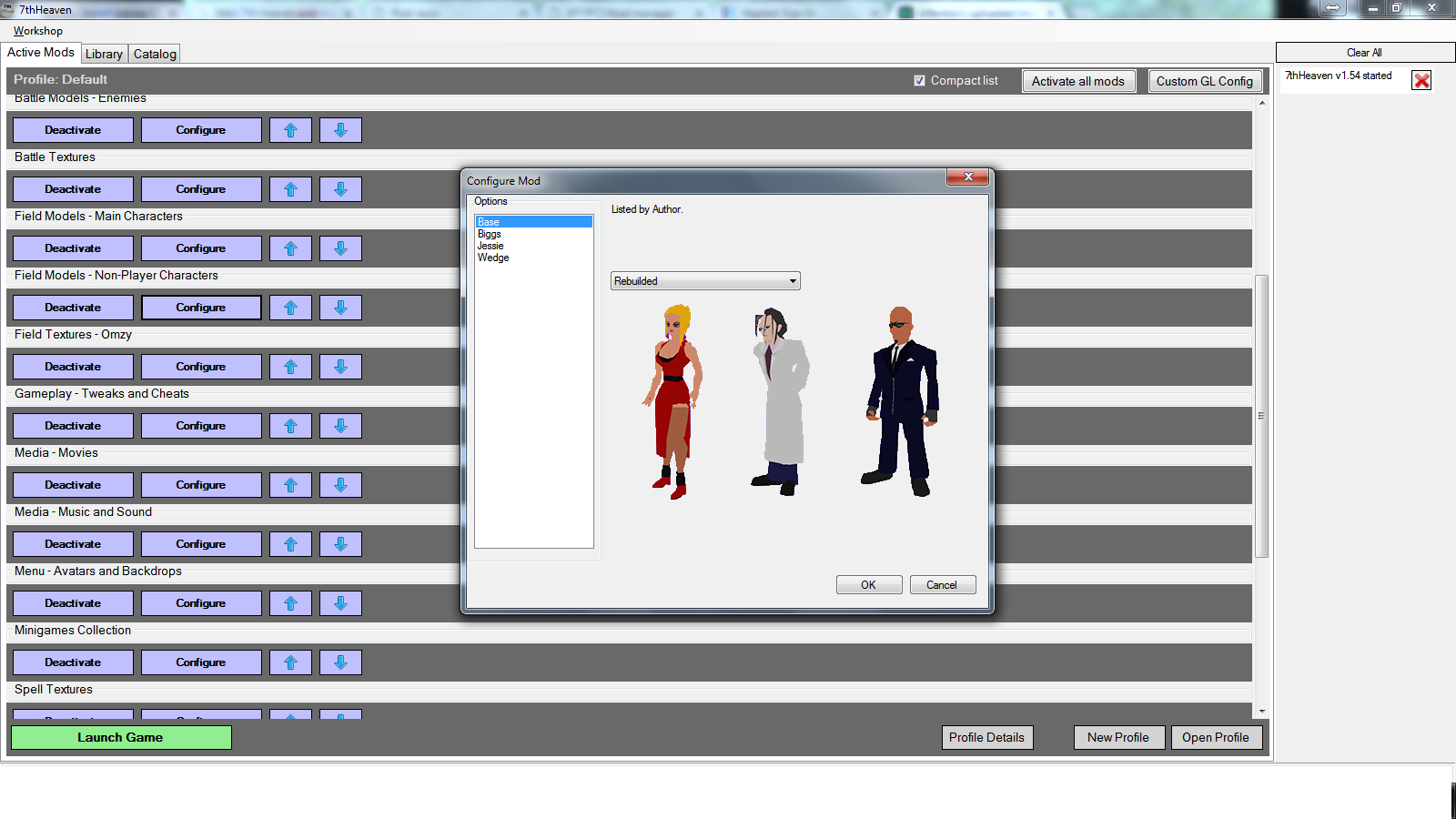Deactivate the Minigames Collection mod
This screenshot has width=1456, height=819.
(73, 662)
